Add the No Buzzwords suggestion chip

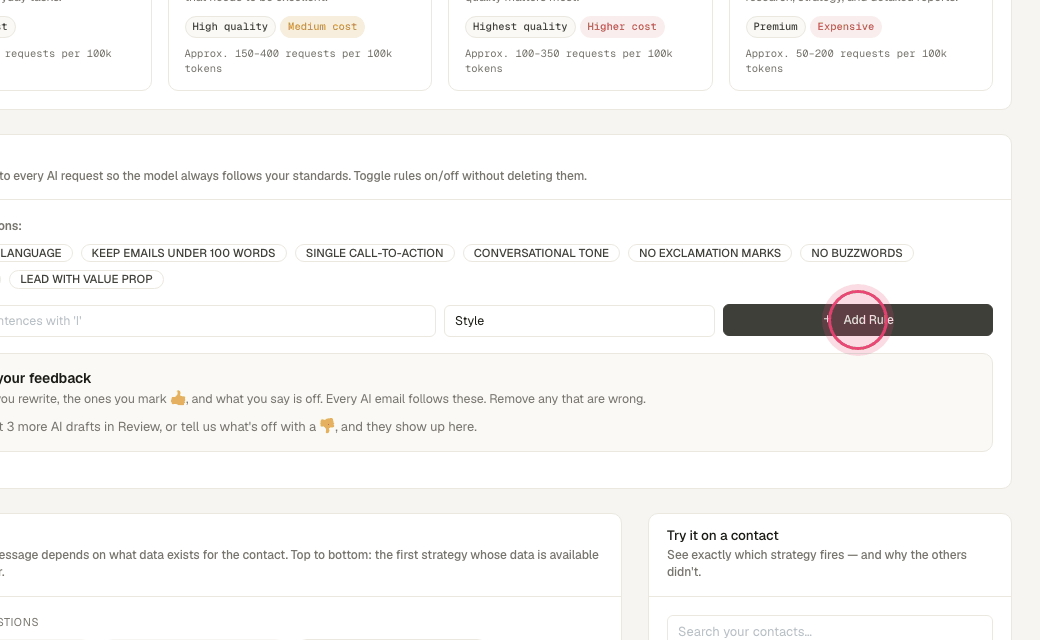tap(856, 253)
